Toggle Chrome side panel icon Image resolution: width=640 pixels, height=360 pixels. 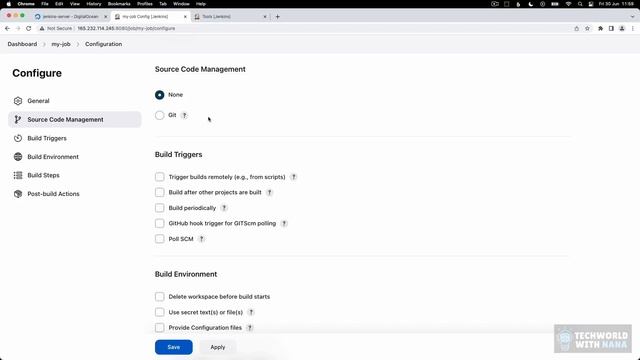click(611, 29)
